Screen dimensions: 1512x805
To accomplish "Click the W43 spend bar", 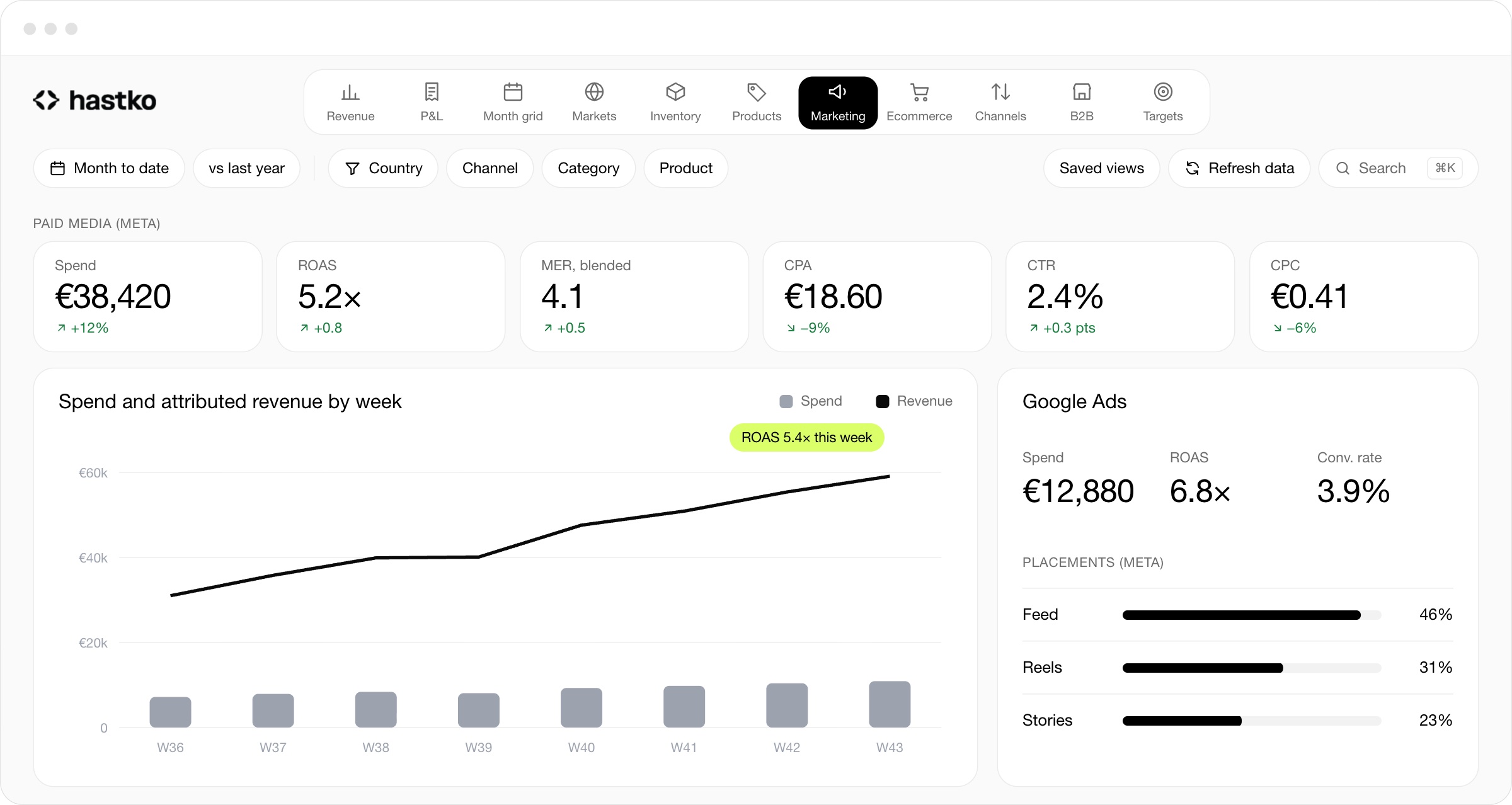I will coord(890,704).
